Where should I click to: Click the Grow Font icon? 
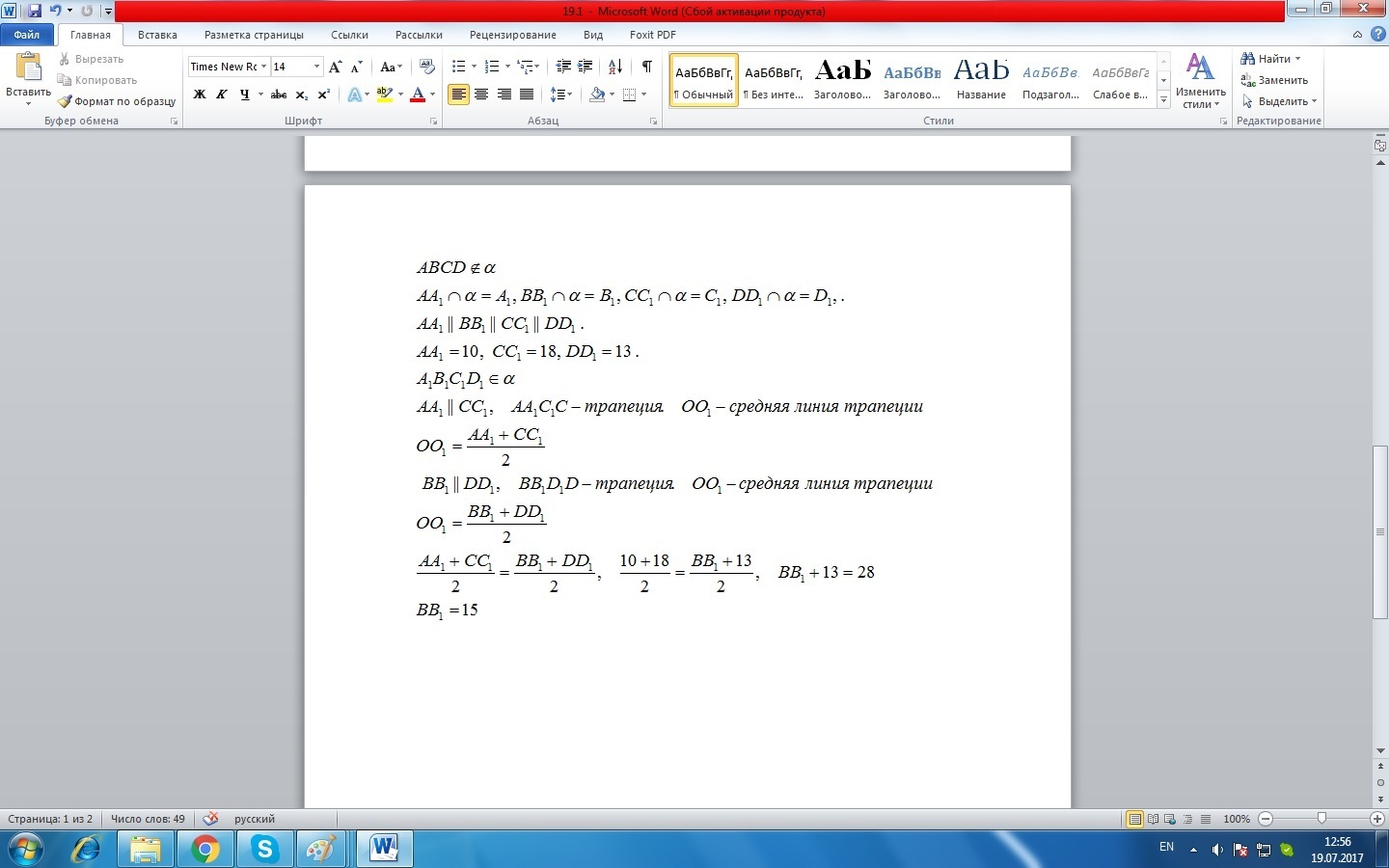click(335, 67)
